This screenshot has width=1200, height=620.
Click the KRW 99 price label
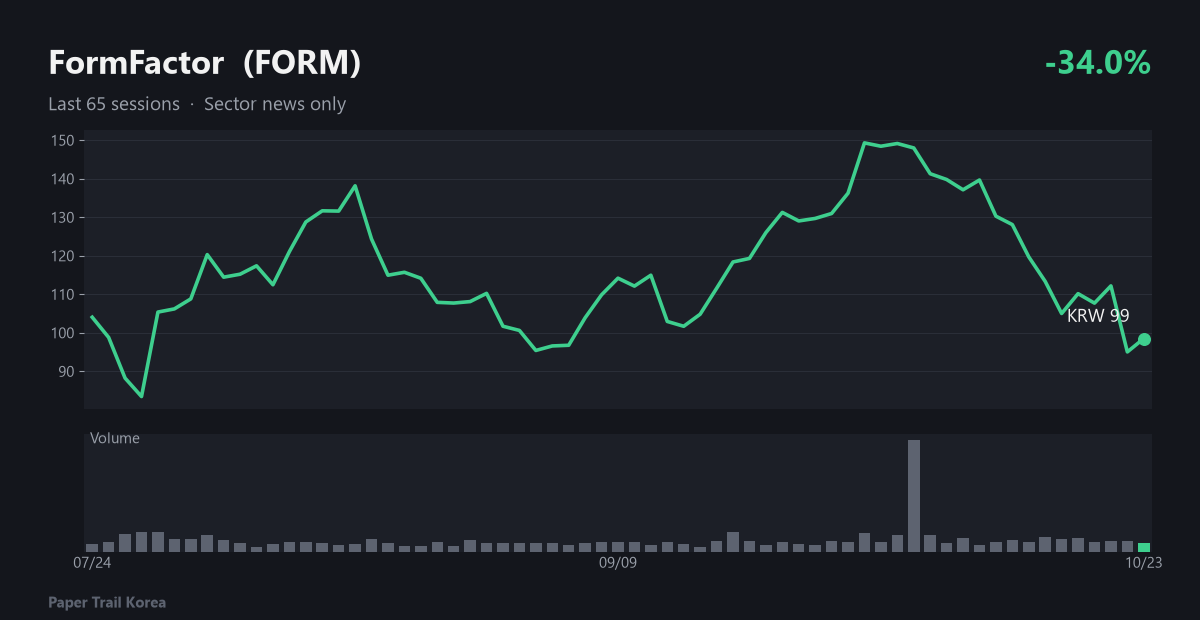1098,315
